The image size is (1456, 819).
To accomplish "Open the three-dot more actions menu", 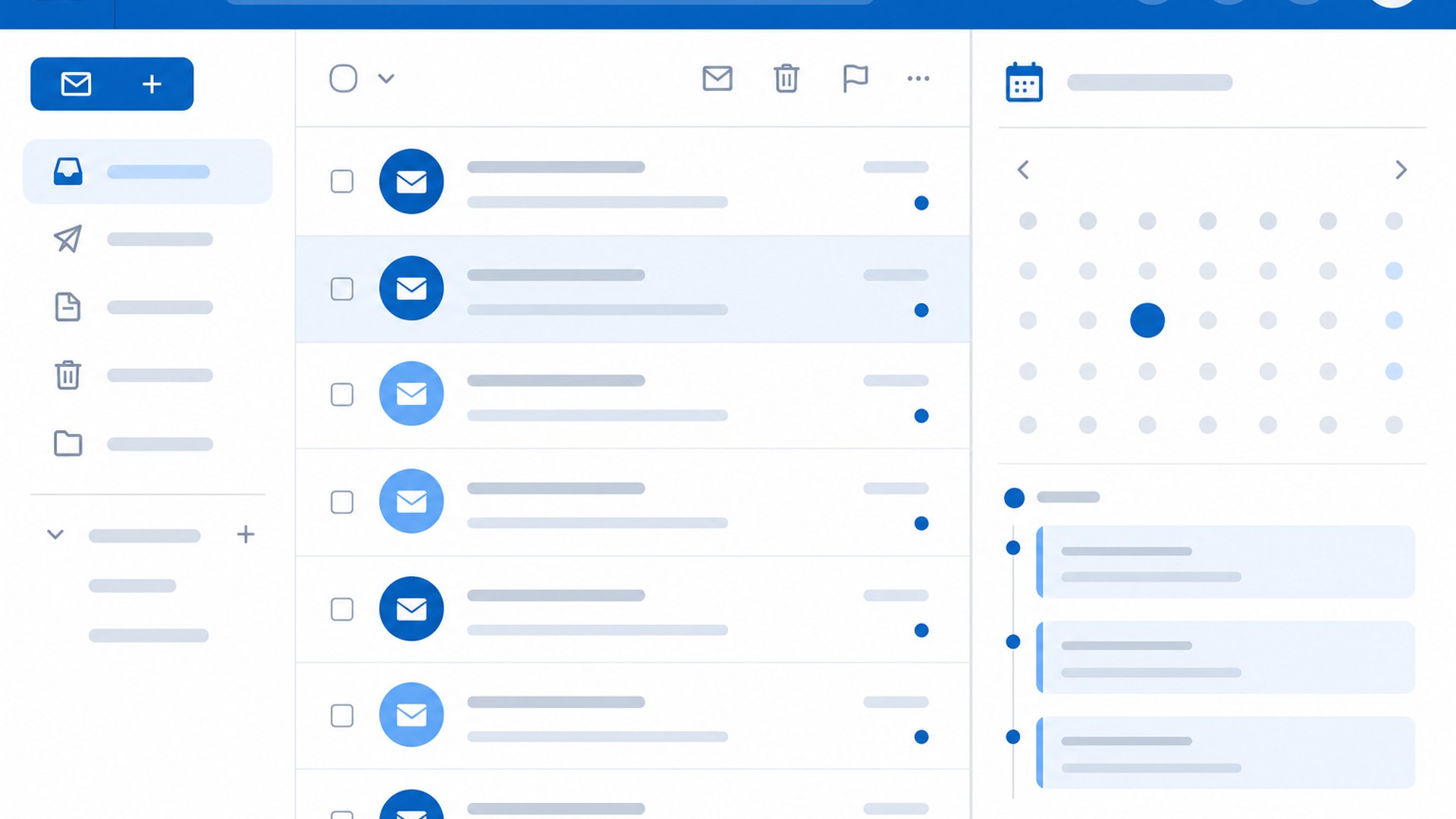I will (918, 78).
